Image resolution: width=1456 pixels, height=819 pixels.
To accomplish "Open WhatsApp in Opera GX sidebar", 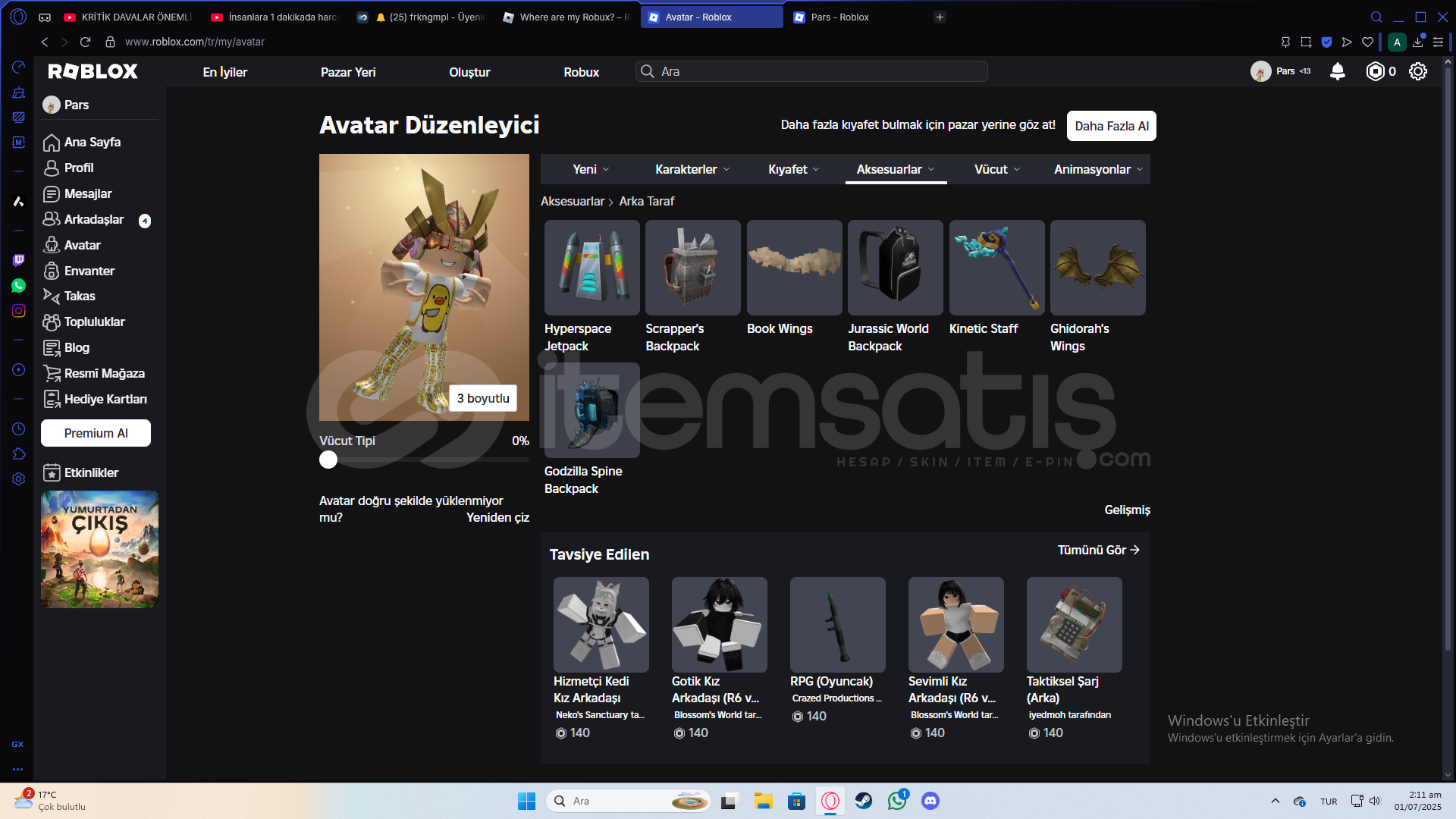I will [19, 286].
